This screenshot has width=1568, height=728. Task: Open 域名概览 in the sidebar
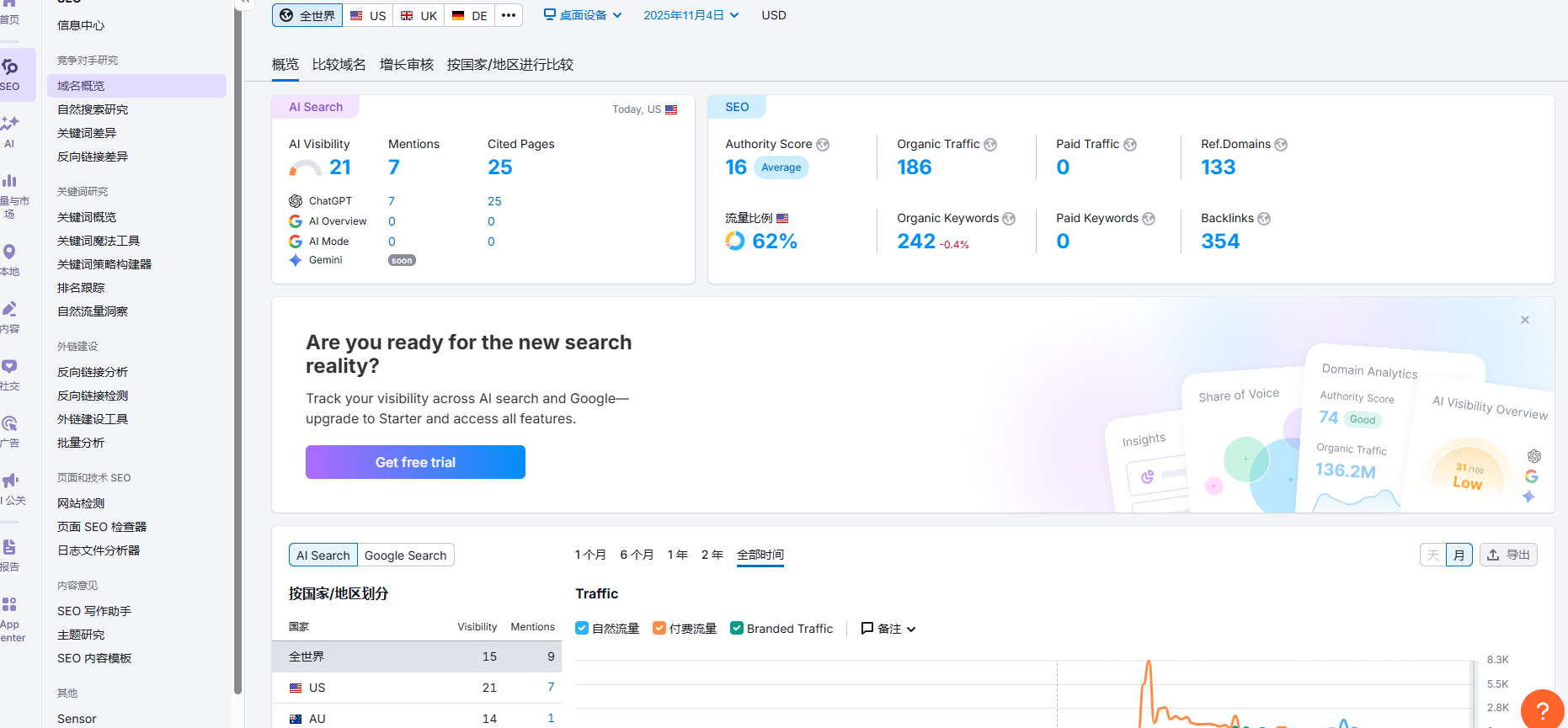[137, 86]
